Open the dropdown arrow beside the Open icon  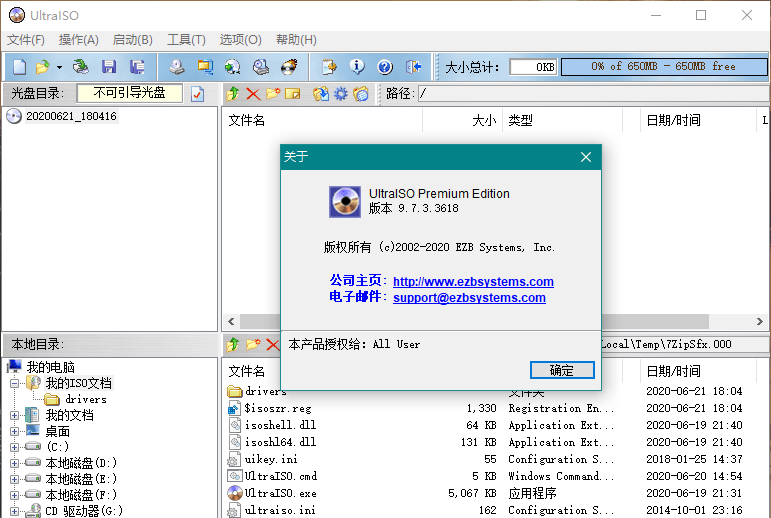click(59, 67)
